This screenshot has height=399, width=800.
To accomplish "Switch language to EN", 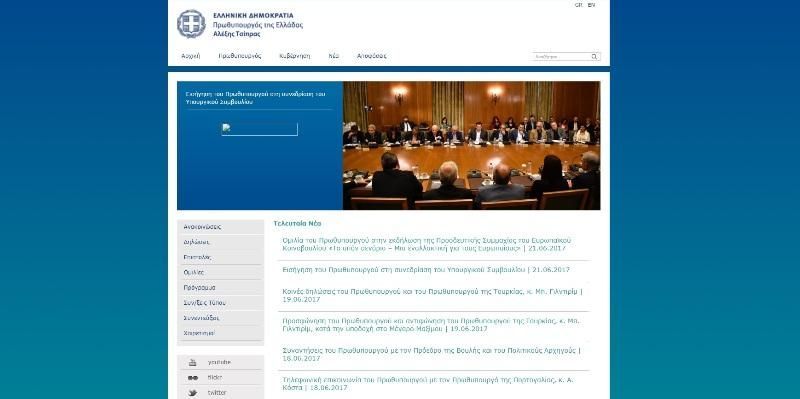I will 591,5.
